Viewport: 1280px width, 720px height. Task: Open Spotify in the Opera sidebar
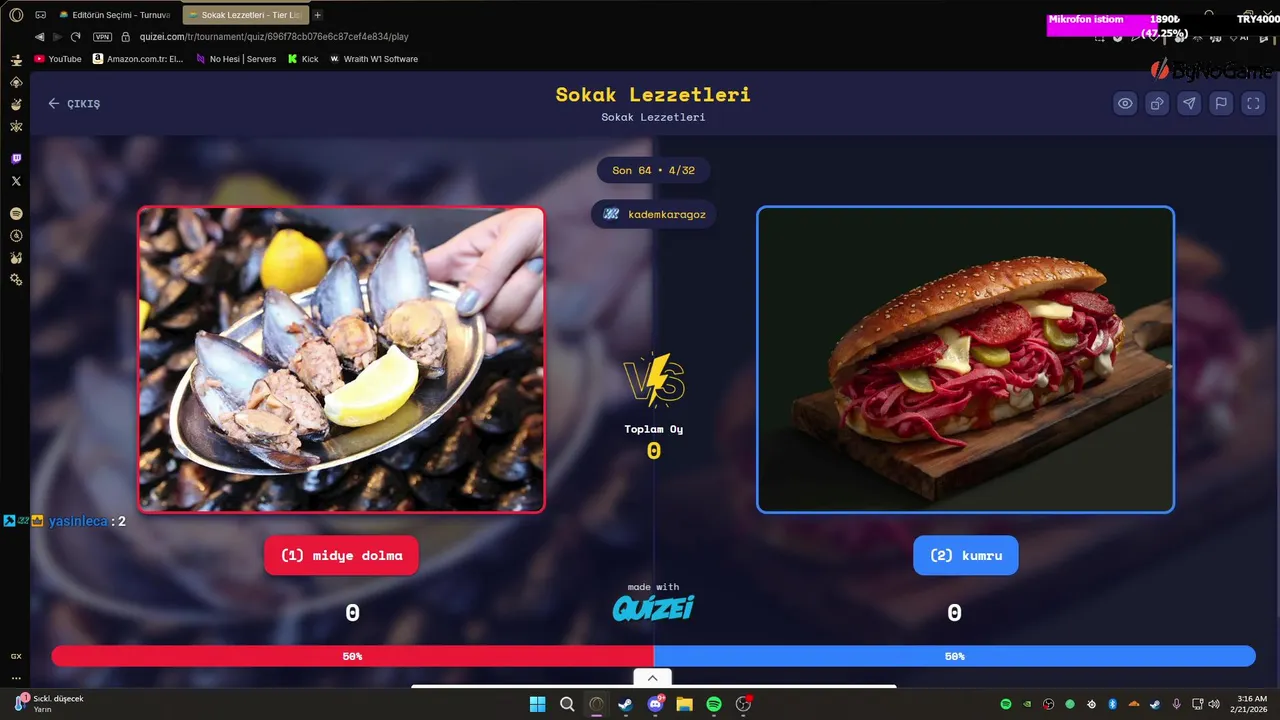[x=16, y=214]
